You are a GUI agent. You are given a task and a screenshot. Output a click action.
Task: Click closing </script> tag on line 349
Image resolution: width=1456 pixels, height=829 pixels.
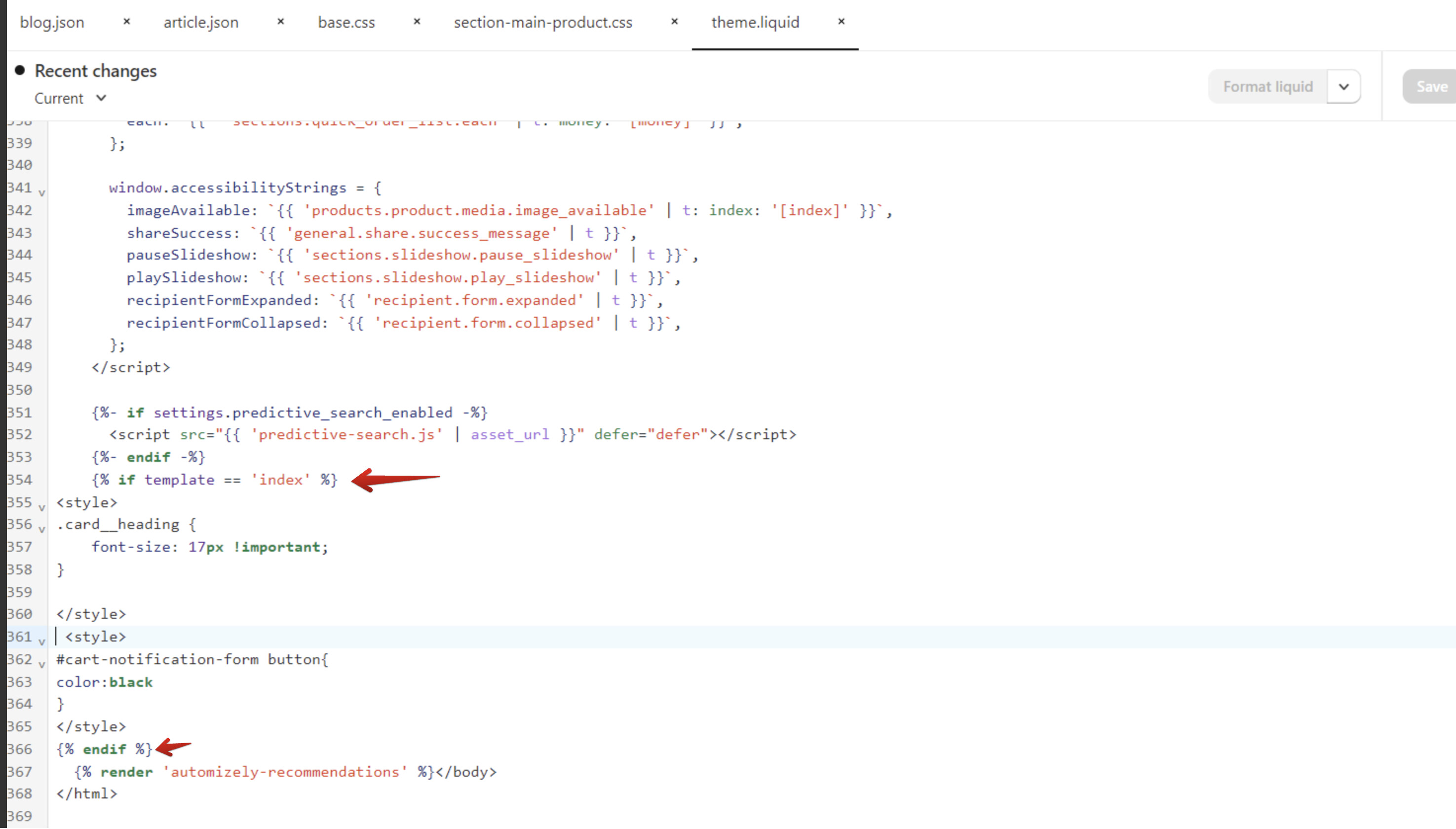[x=130, y=367]
